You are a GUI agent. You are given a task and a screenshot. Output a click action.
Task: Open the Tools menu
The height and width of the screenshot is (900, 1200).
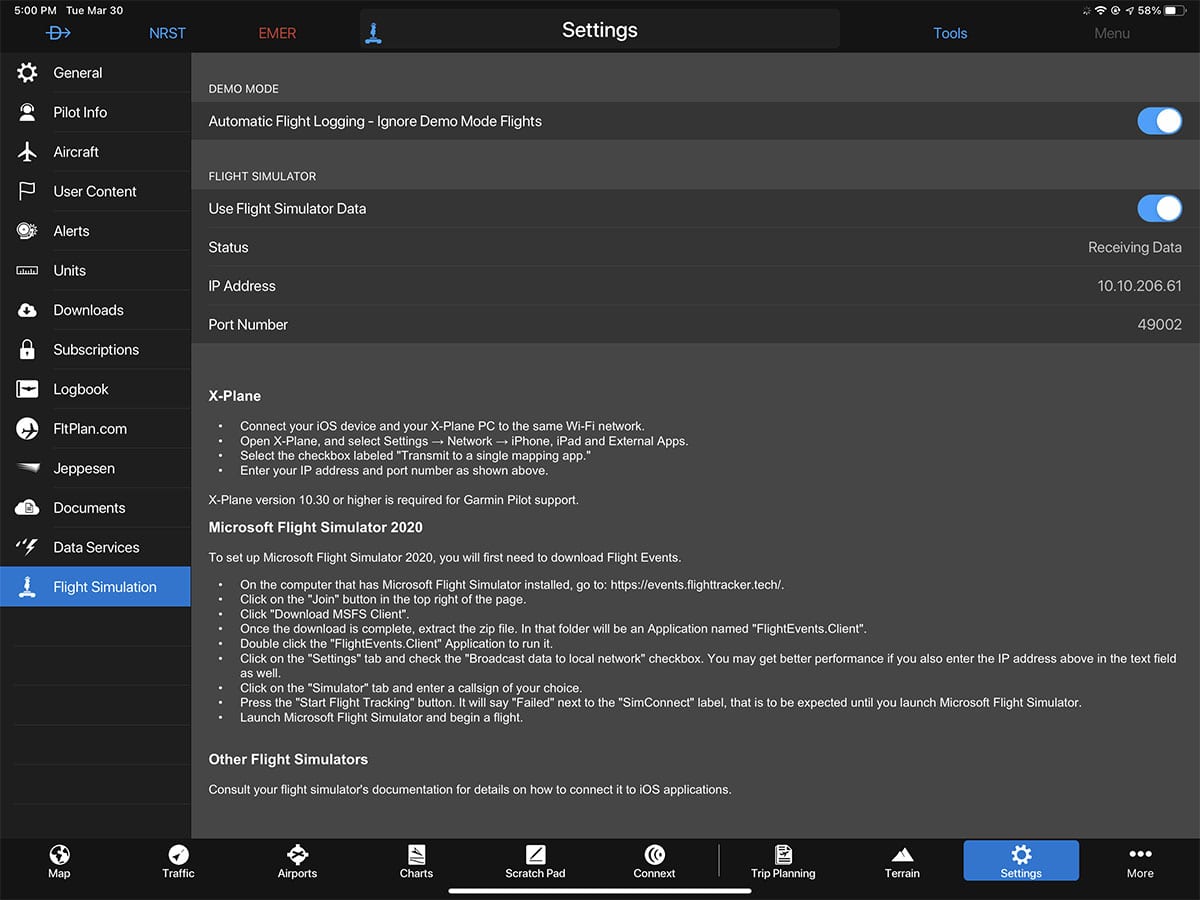tap(950, 33)
